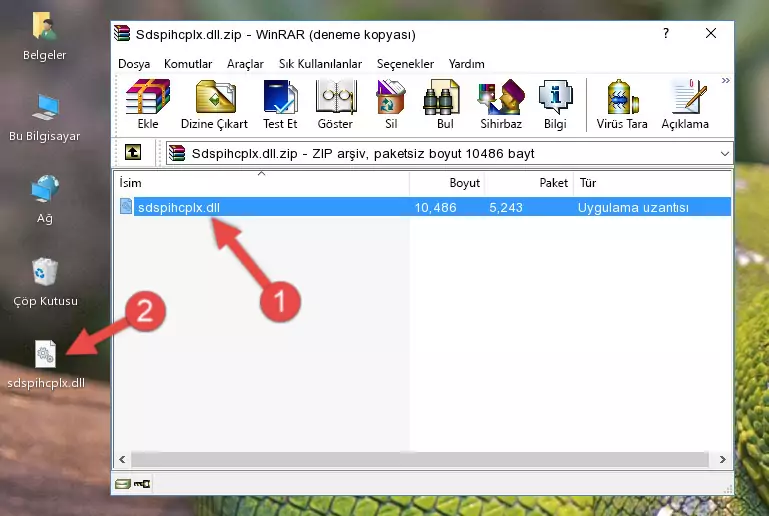
Task: Click the horizontal scrollbar right arrow
Action: [722, 460]
